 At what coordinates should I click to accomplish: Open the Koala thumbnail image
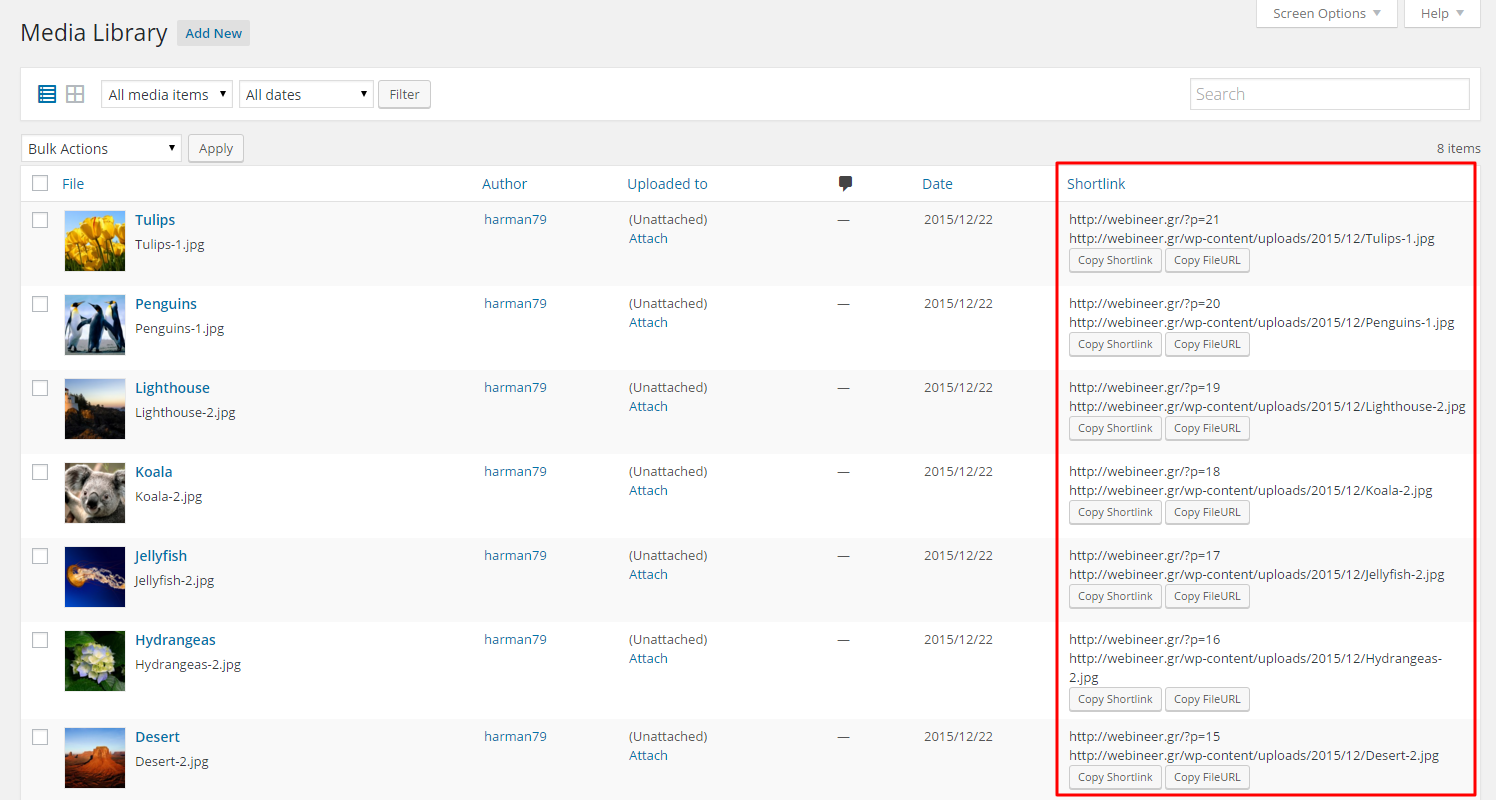pyautogui.click(x=95, y=493)
